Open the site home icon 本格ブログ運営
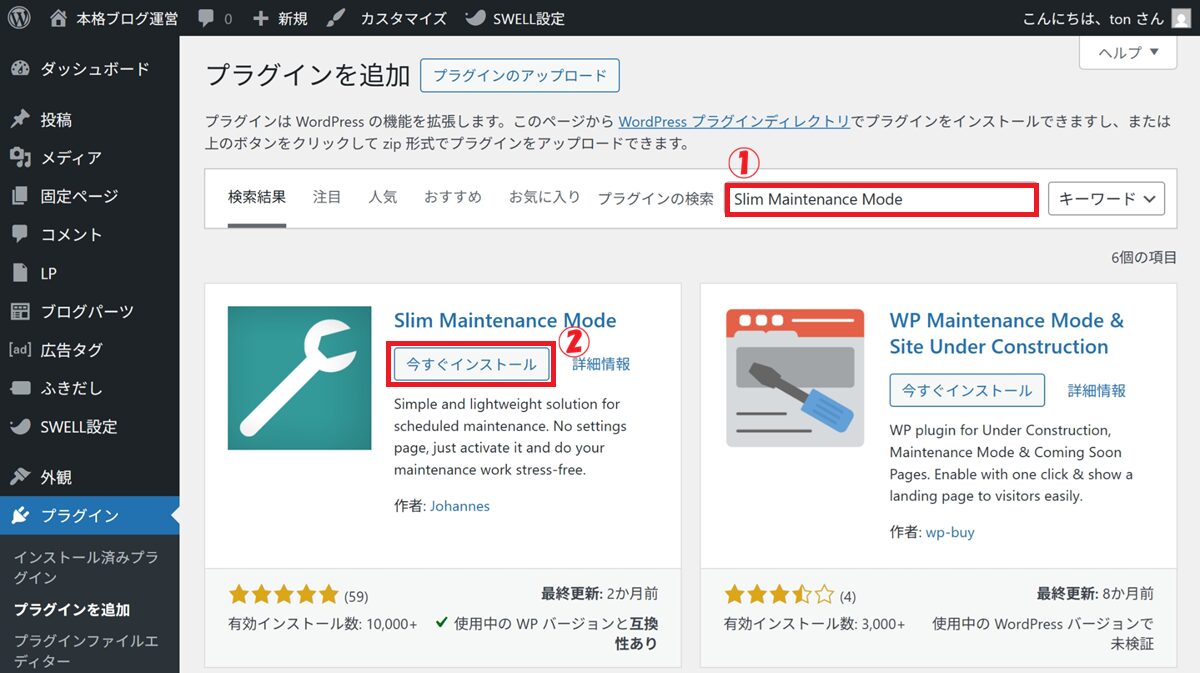The width and height of the screenshot is (1200, 673). (x=59, y=18)
